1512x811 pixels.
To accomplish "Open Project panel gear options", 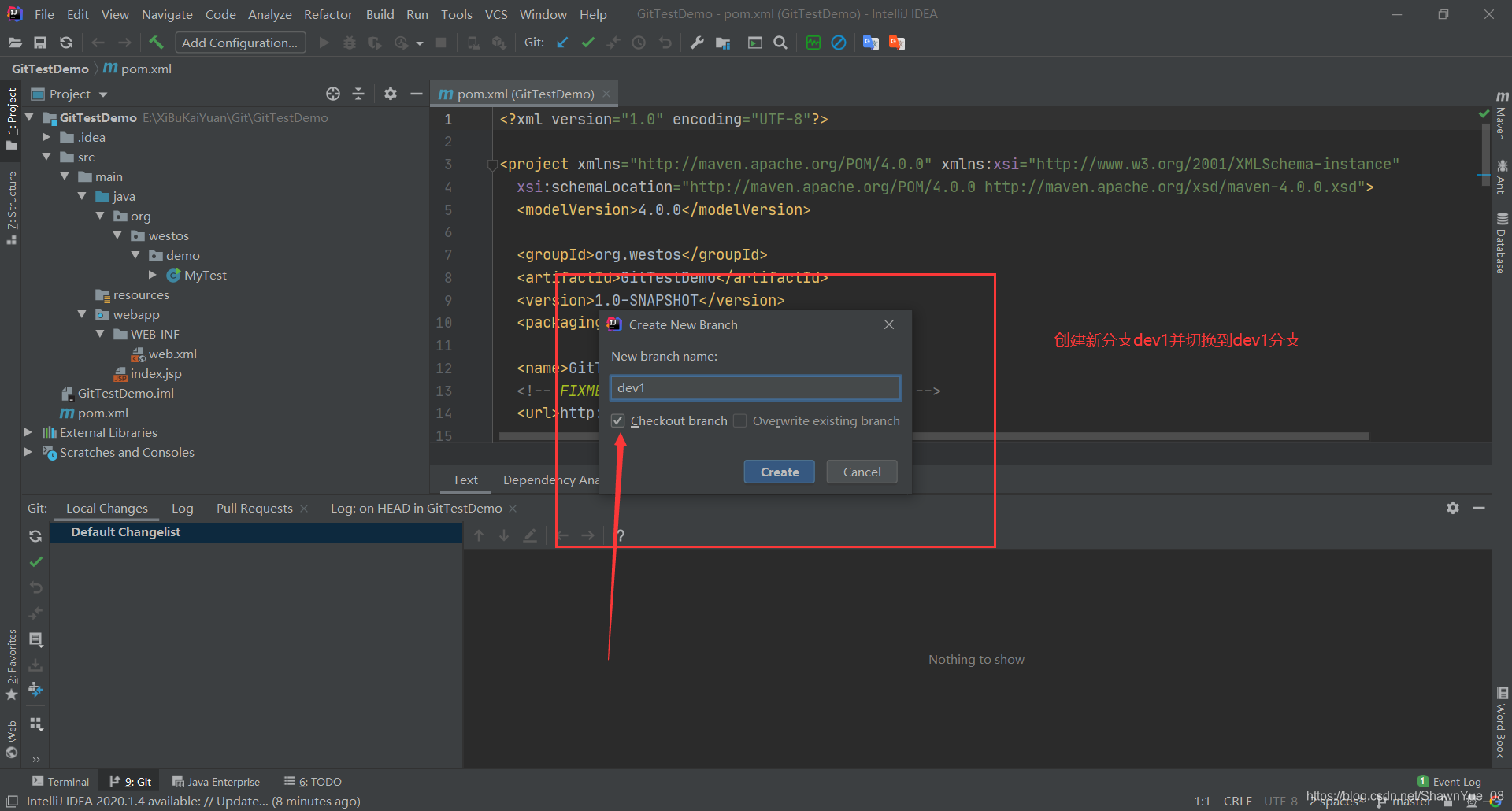I will [x=391, y=94].
